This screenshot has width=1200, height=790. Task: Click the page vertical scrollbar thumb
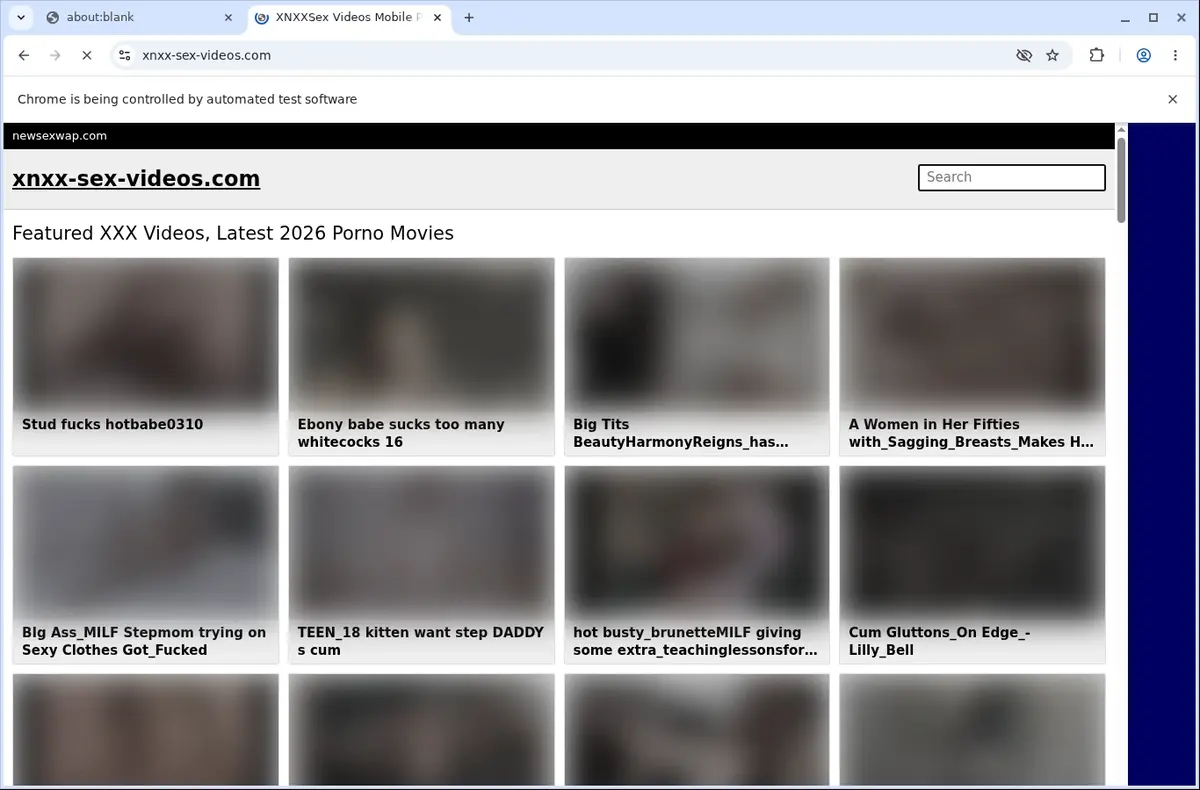click(x=1121, y=180)
